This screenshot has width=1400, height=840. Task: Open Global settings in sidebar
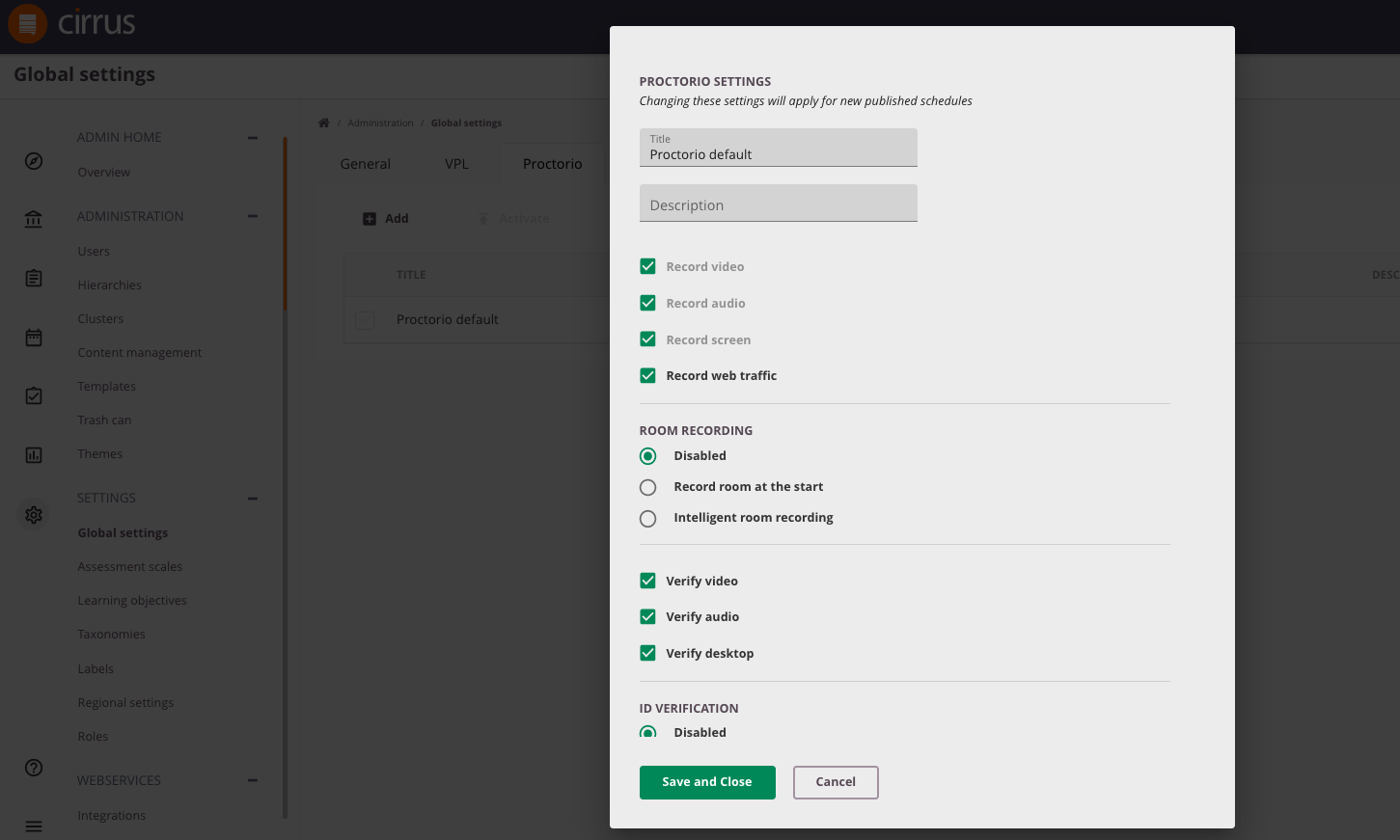pyautogui.click(x=123, y=533)
